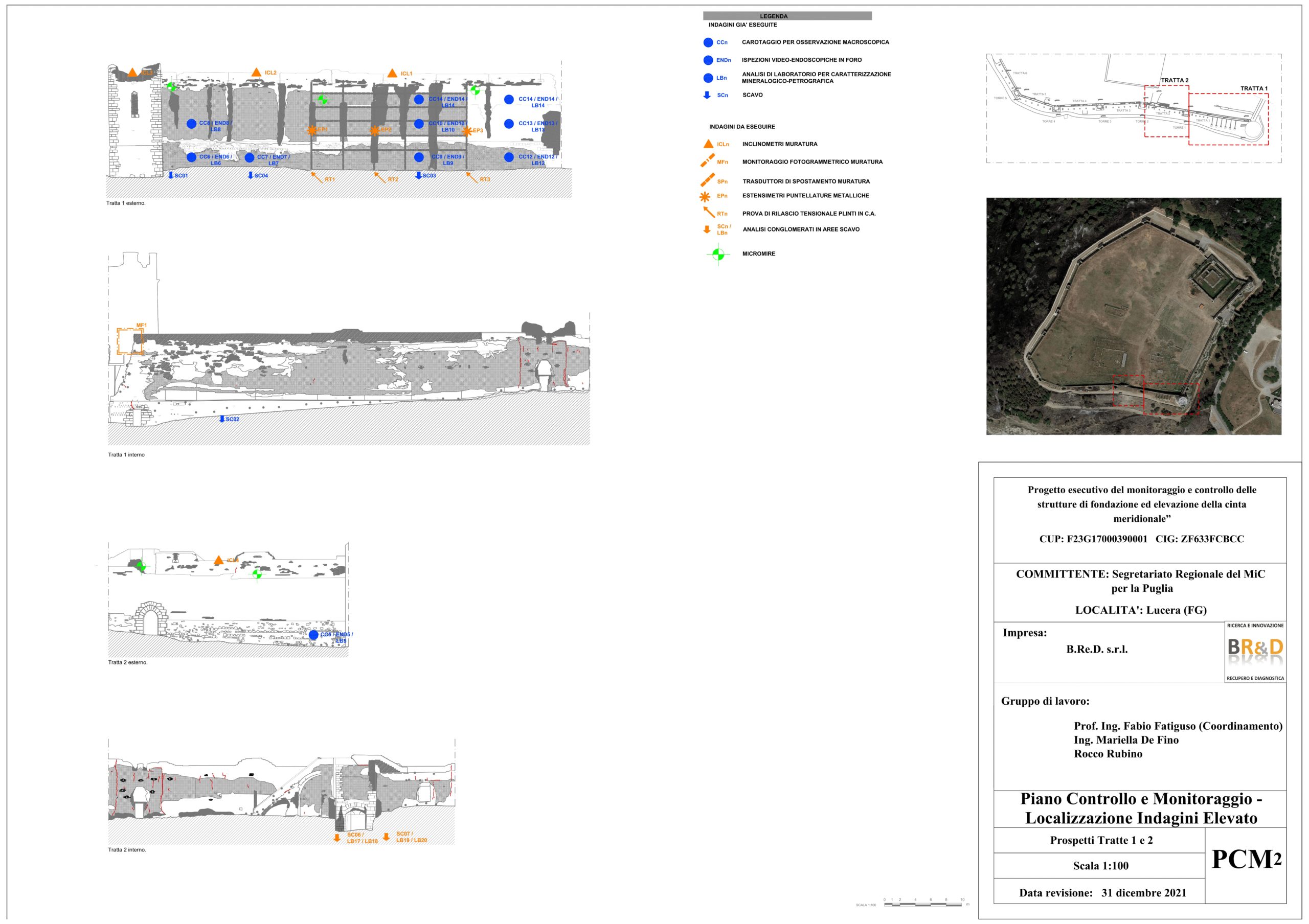Click 'LOCALITA': Lucera (FG)' text

click(1141, 610)
